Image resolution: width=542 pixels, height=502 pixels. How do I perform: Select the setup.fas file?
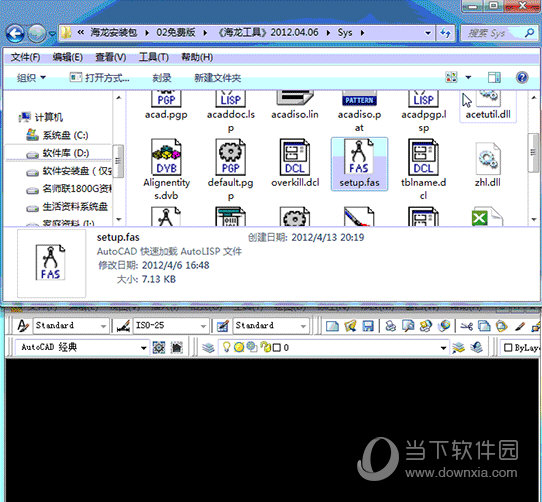pos(359,164)
